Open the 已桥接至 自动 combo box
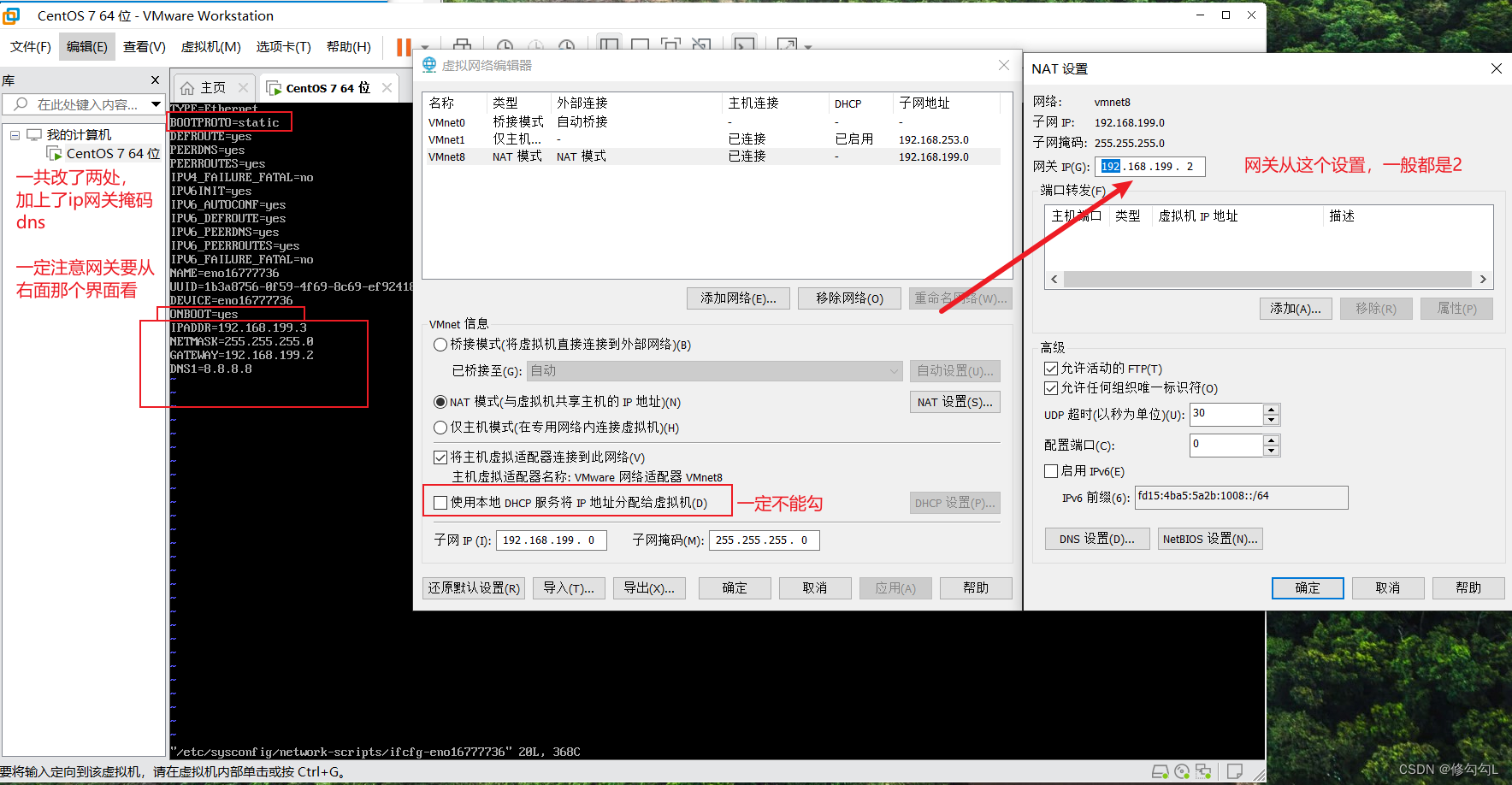 point(715,371)
